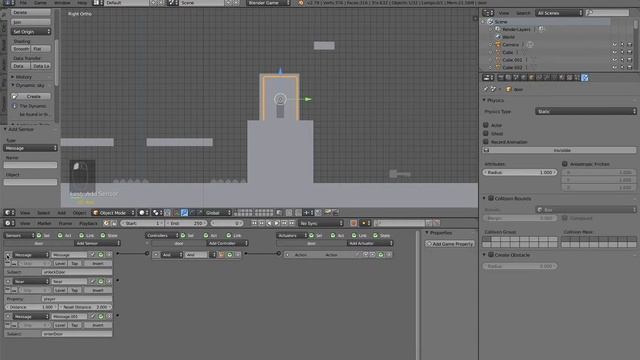
Task: Click the play animation button
Action: tap(277, 223)
